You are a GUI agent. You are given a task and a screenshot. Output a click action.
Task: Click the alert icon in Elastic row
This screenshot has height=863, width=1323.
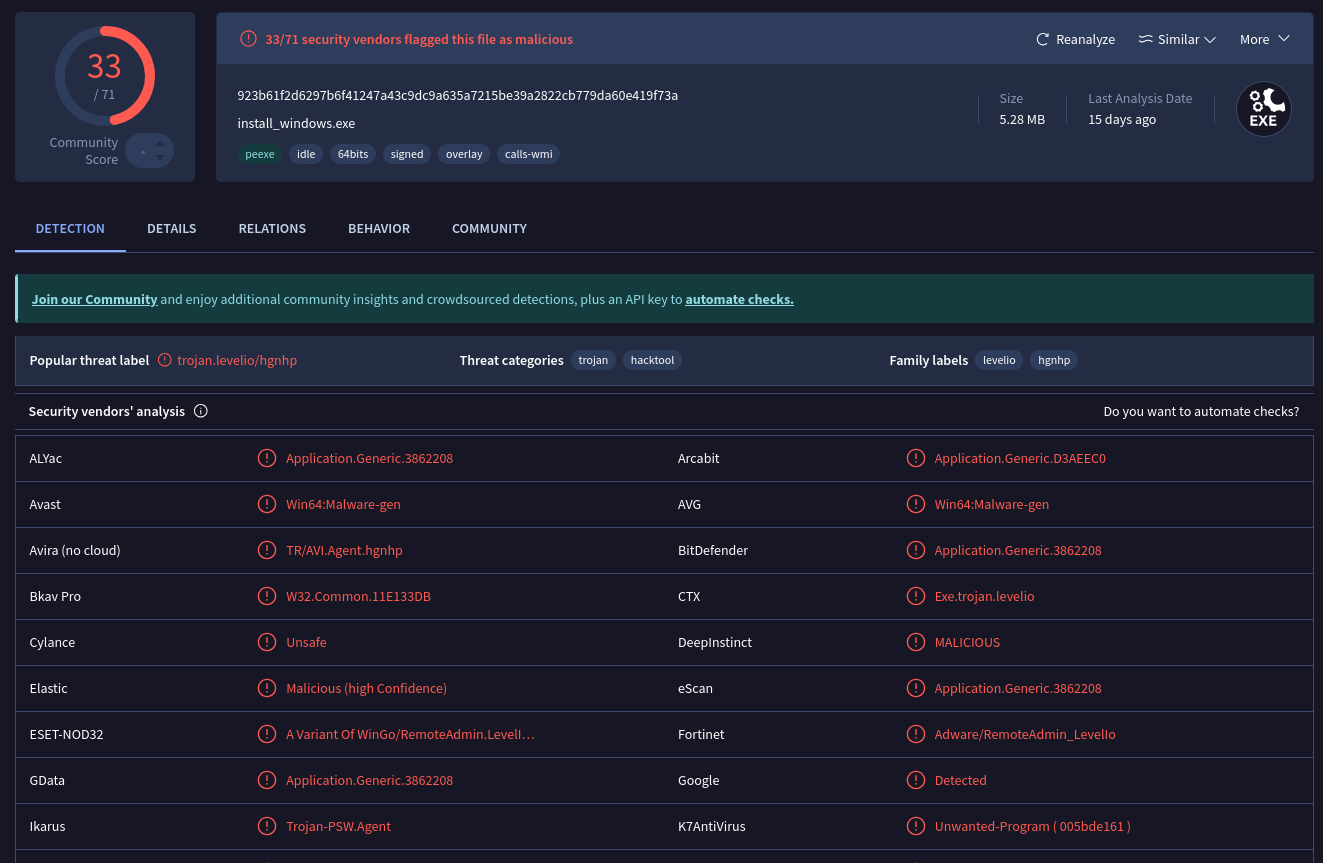point(267,688)
